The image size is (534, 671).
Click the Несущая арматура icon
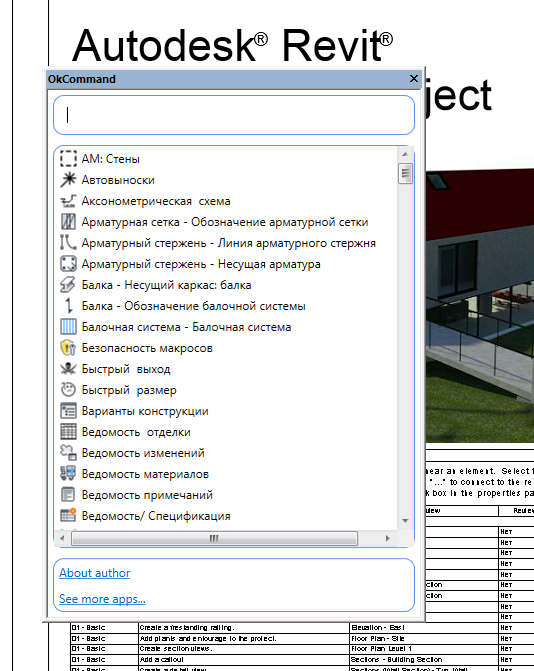click(x=68, y=264)
